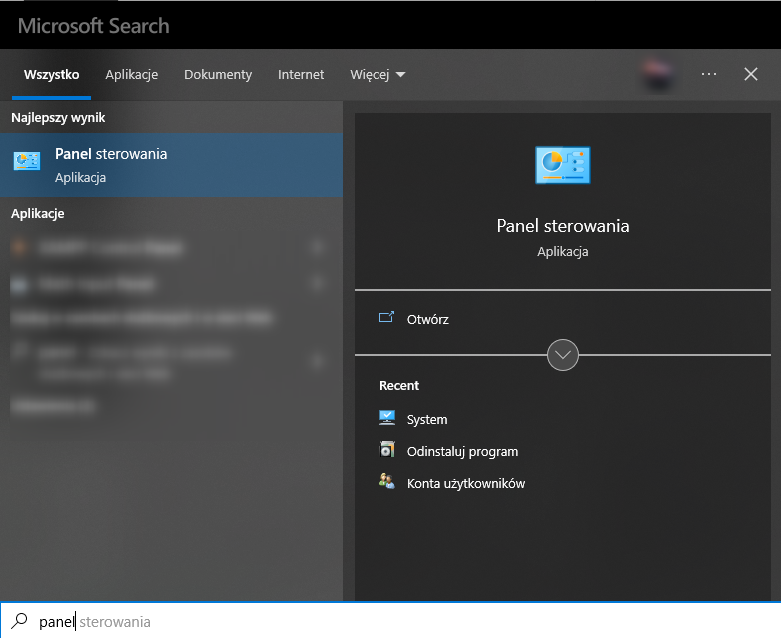The width and height of the screenshot is (781, 638).
Task: Click the Odinstaluj program icon
Action: [x=387, y=449]
